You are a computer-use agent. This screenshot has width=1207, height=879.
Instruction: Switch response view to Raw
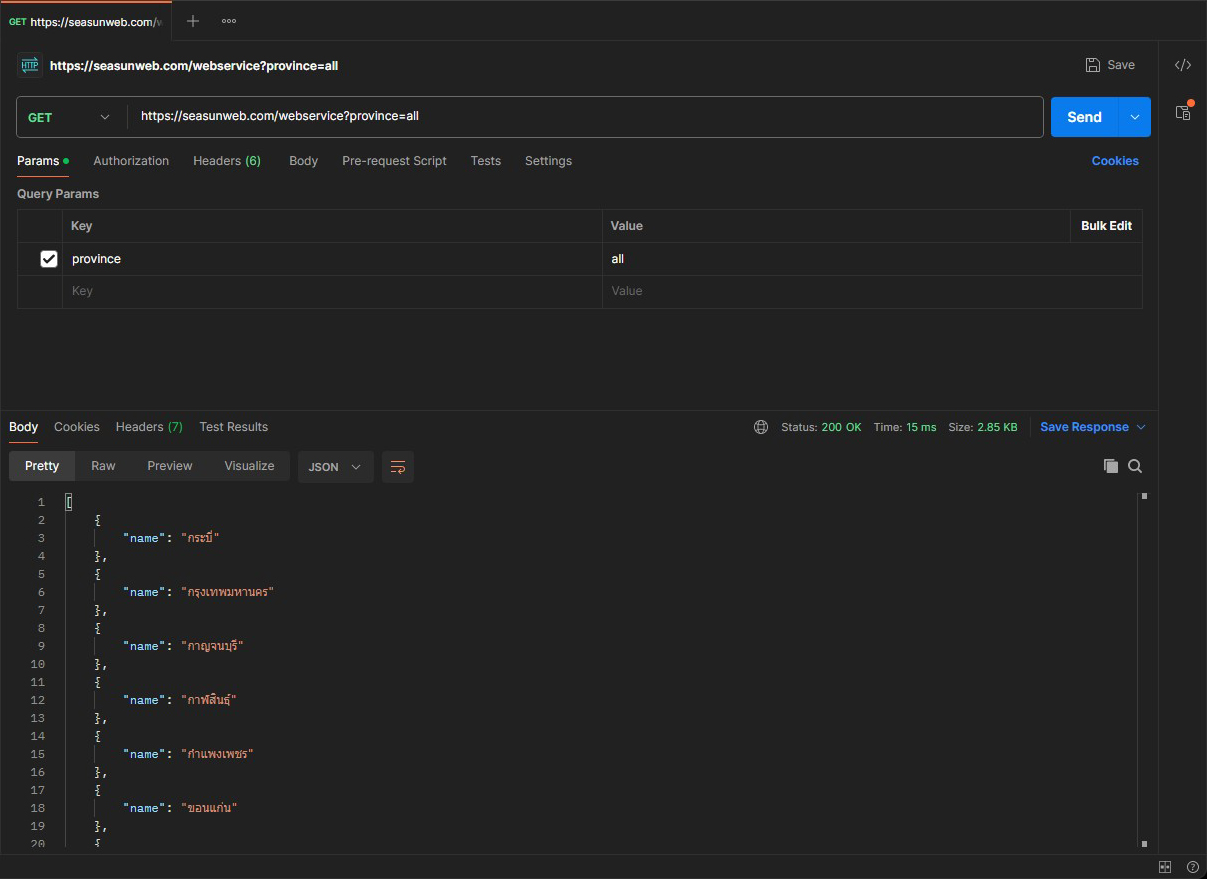point(103,466)
